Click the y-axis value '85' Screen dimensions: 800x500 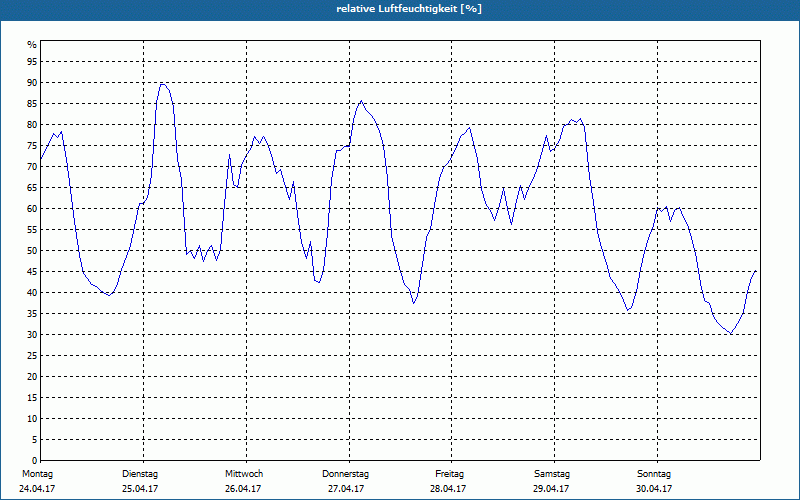32,104
